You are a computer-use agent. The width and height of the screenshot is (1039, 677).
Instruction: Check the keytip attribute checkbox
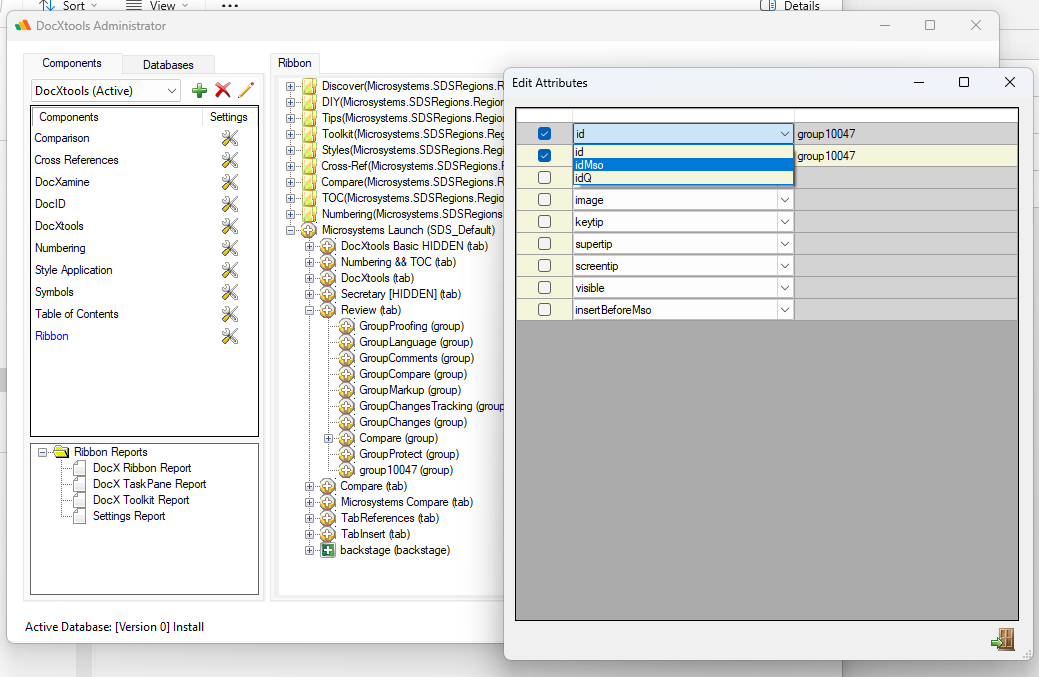(545, 221)
